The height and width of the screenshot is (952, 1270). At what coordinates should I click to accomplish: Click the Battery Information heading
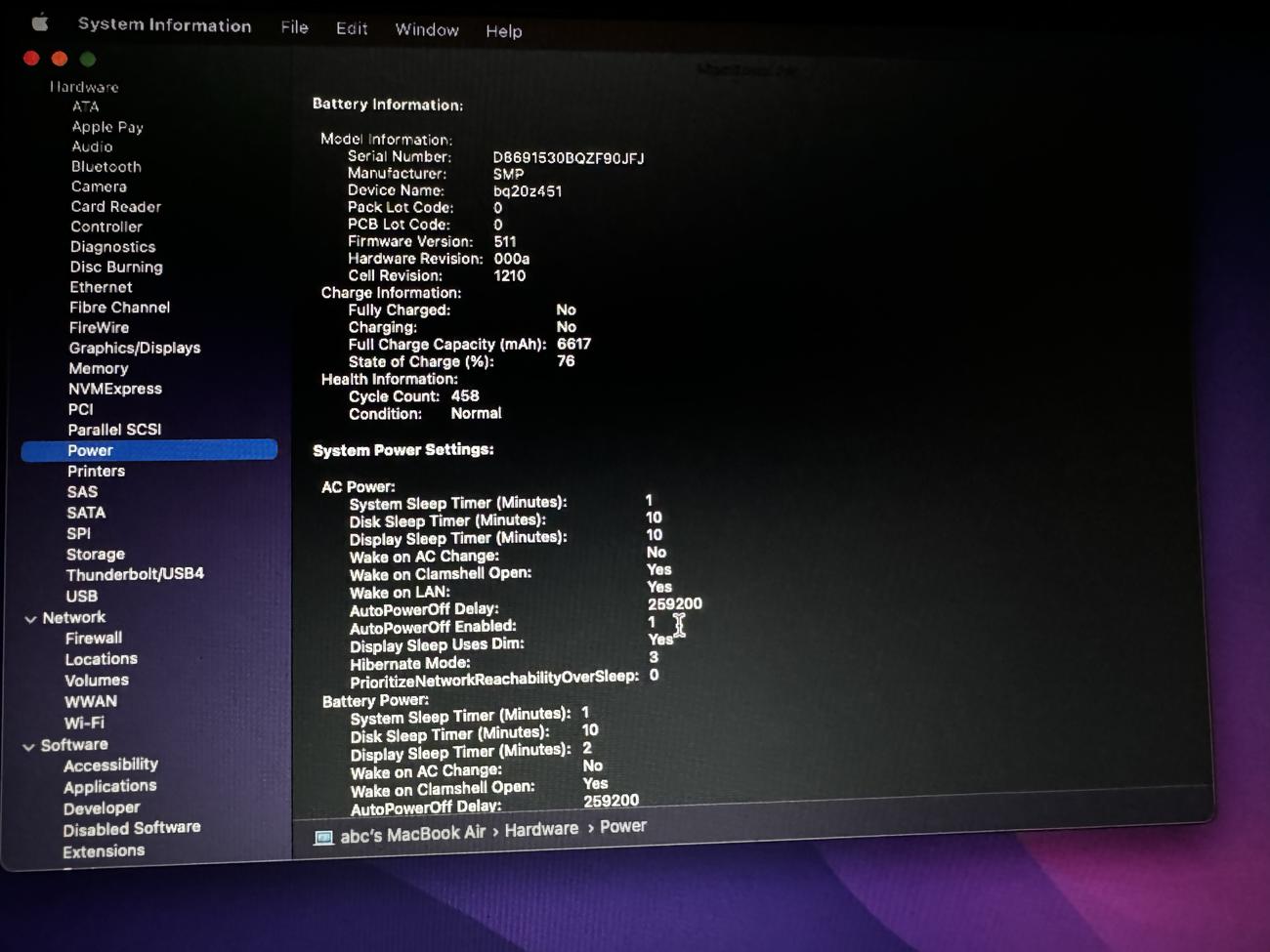pyautogui.click(x=388, y=104)
